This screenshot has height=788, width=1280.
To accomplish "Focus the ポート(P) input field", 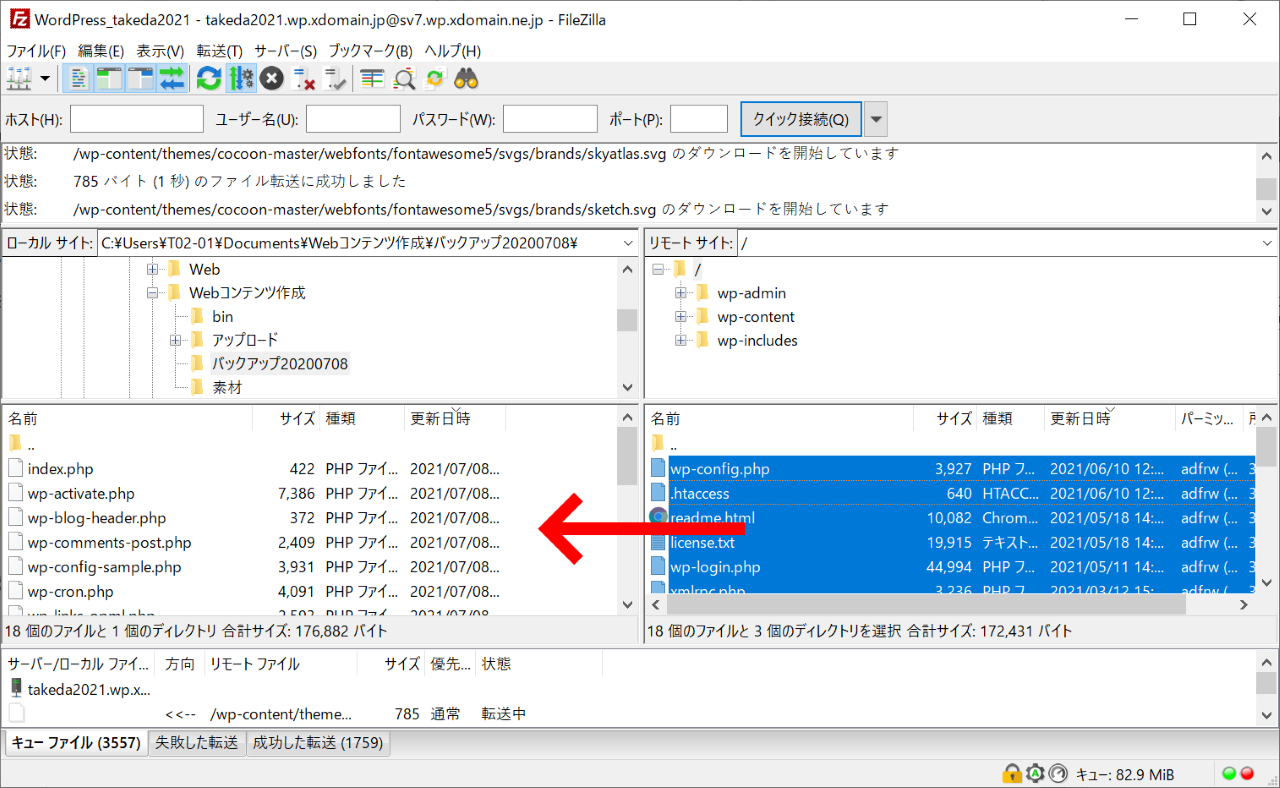I will (699, 119).
